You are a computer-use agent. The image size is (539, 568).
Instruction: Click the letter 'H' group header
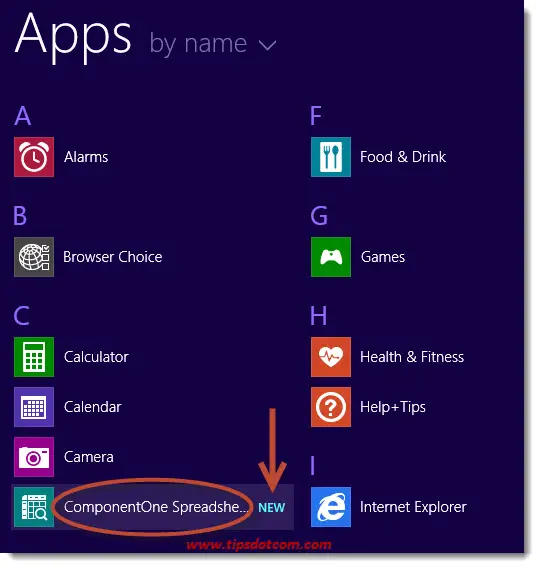[x=319, y=316]
